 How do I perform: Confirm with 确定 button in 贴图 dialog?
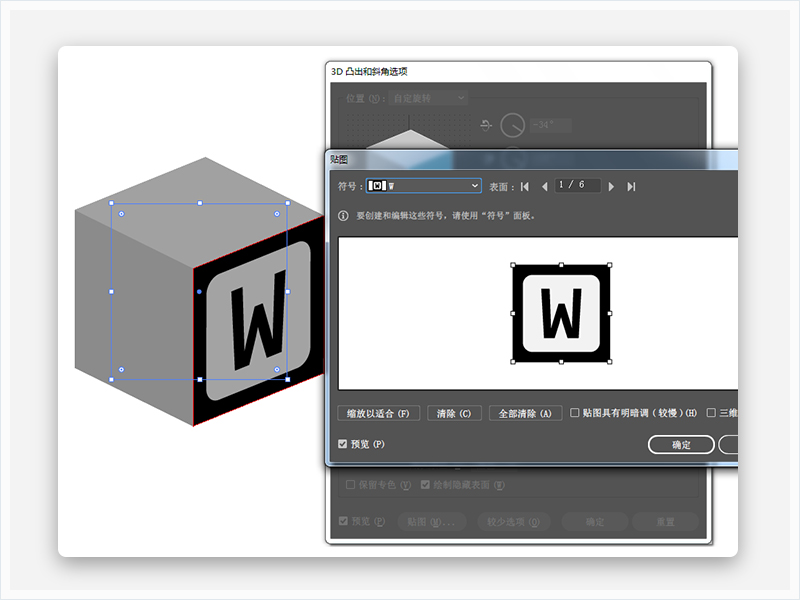(681, 445)
